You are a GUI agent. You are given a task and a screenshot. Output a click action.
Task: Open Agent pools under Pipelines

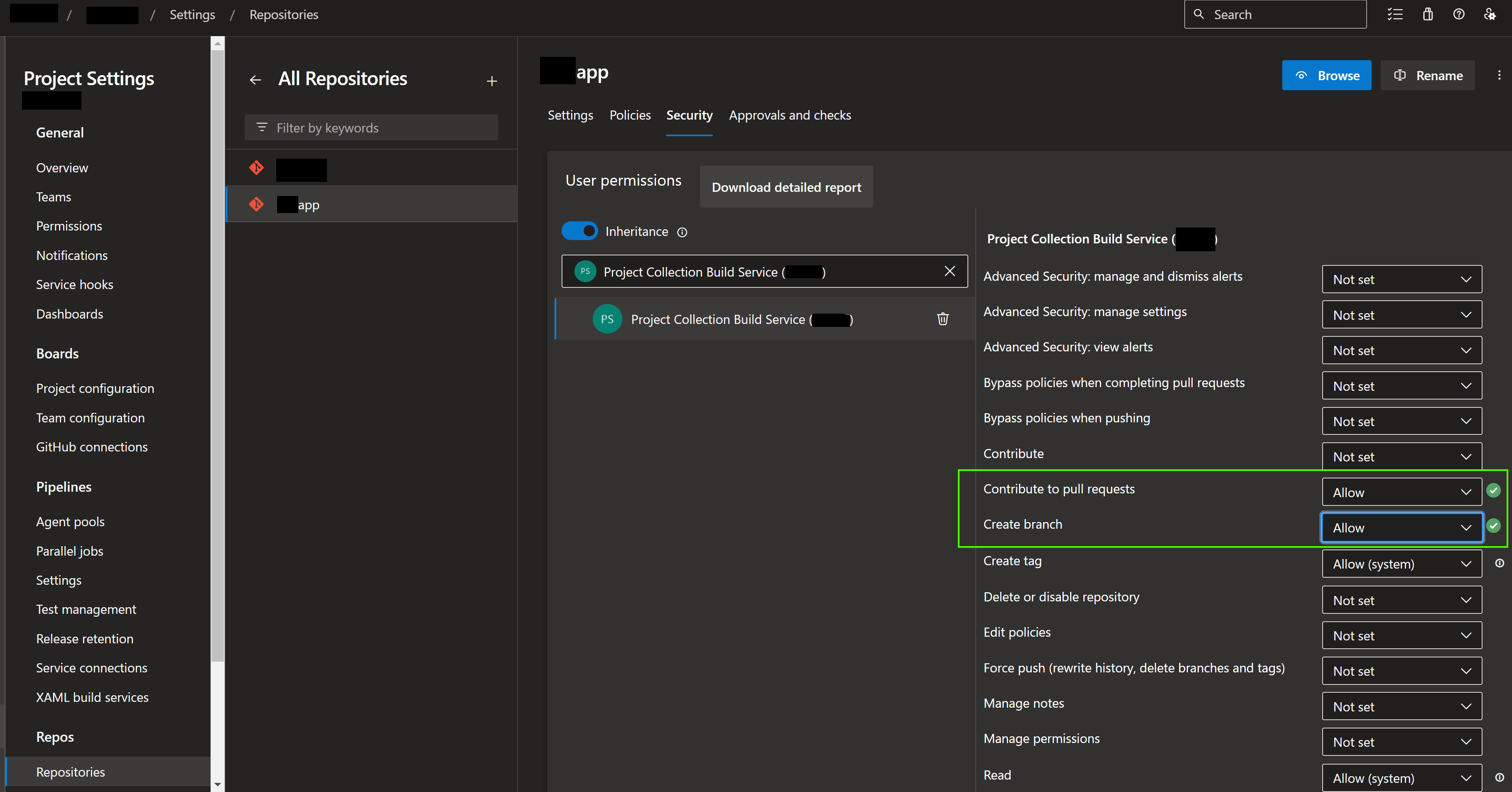70,522
